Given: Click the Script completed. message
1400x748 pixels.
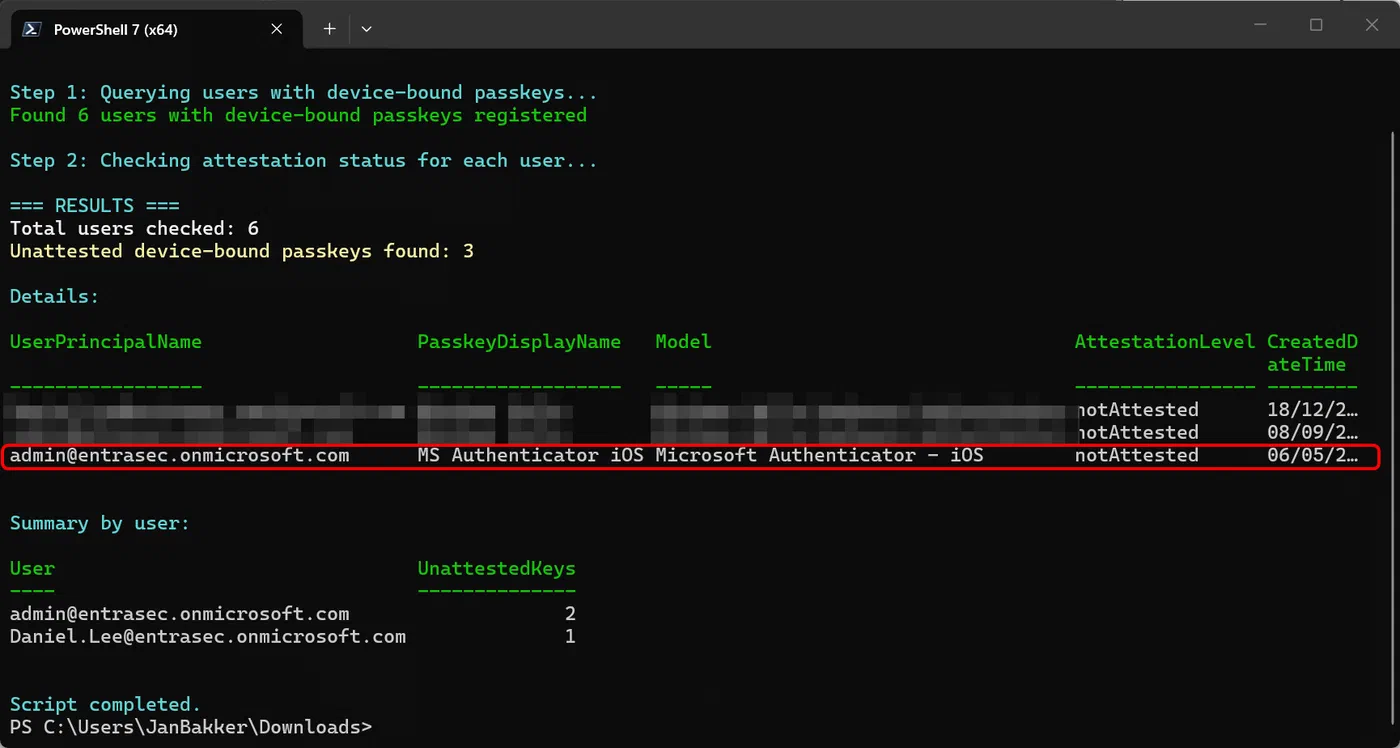Looking at the screenshot, I should pos(106,705).
